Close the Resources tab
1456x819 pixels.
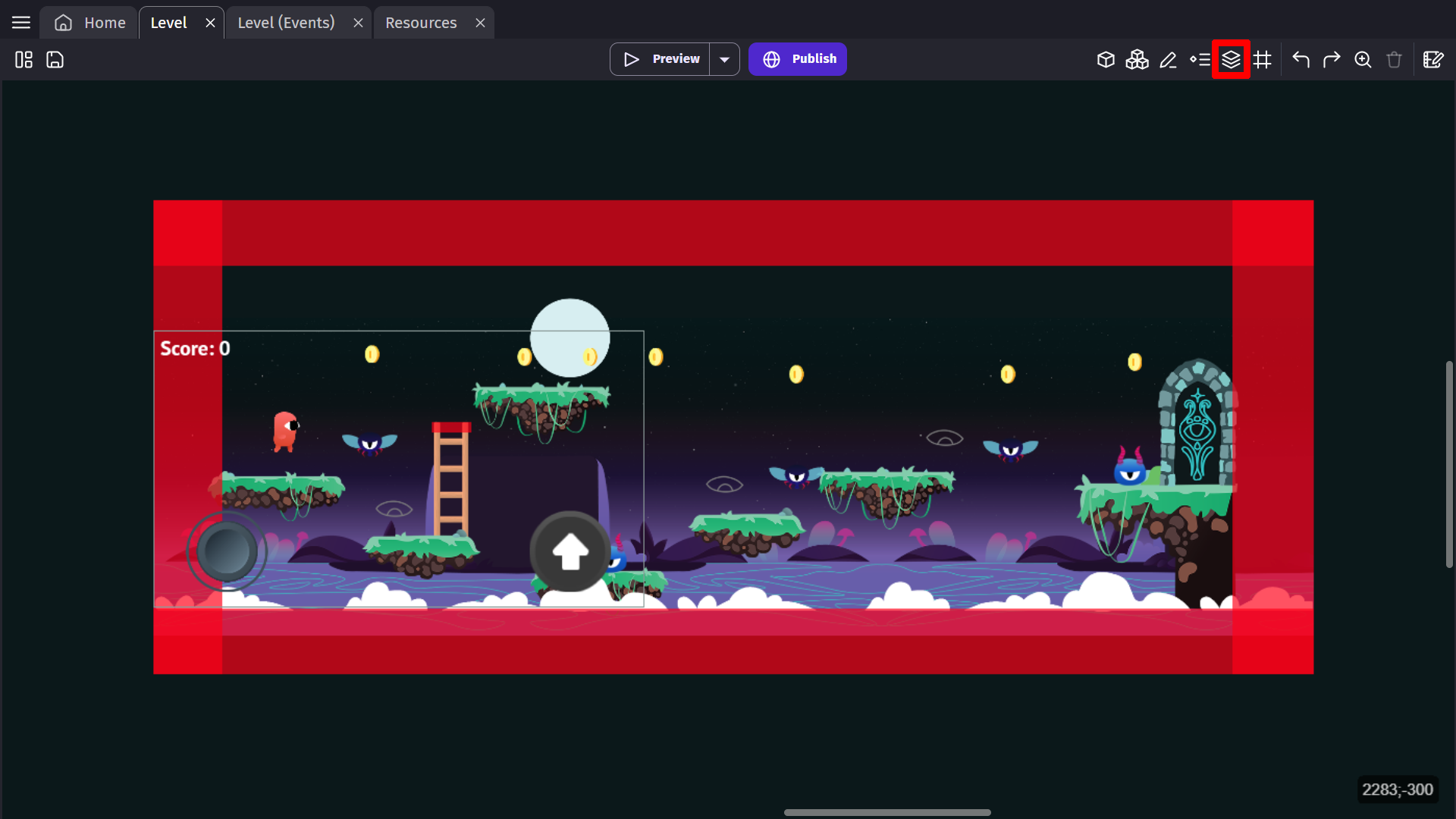(x=480, y=23)
